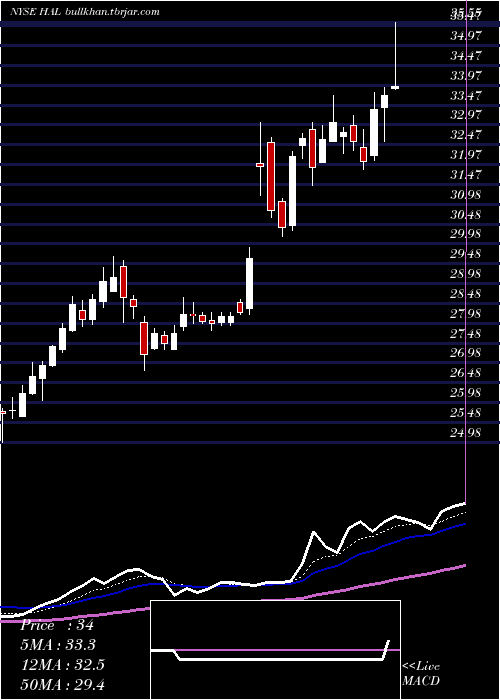Click the 28.98 price axis label

pos(466,274)
